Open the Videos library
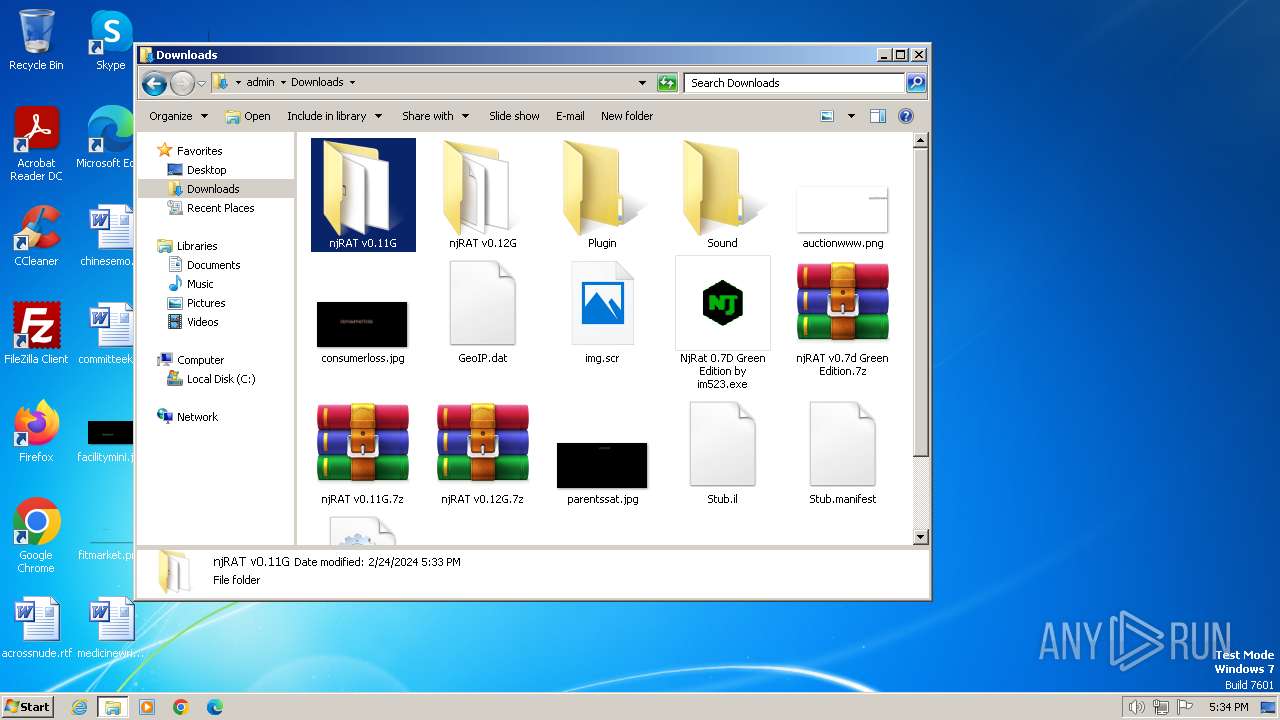 tap(202, 322)
